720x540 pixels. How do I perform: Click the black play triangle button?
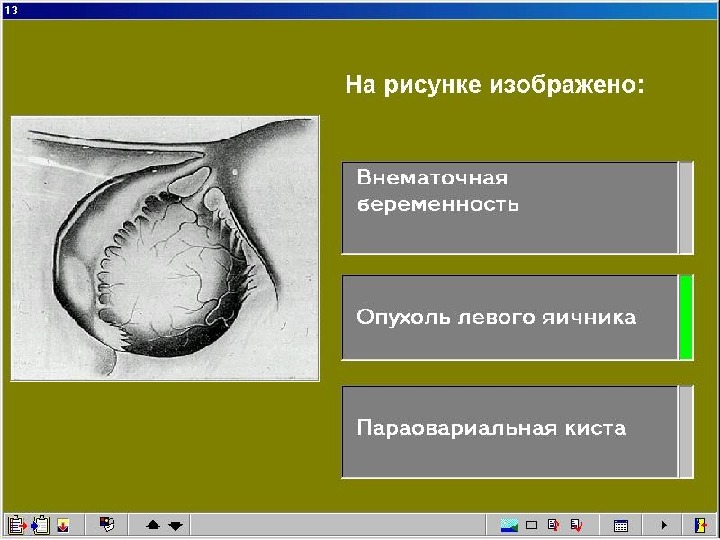tap(664, 525)
